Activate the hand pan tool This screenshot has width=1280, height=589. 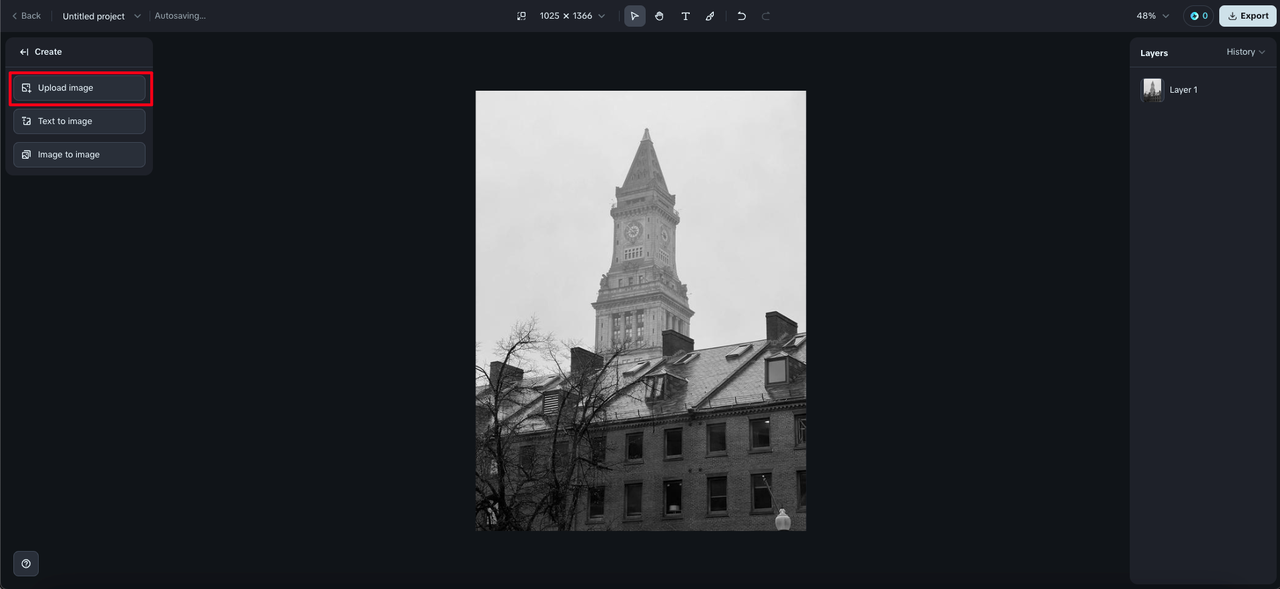point(659,16)
